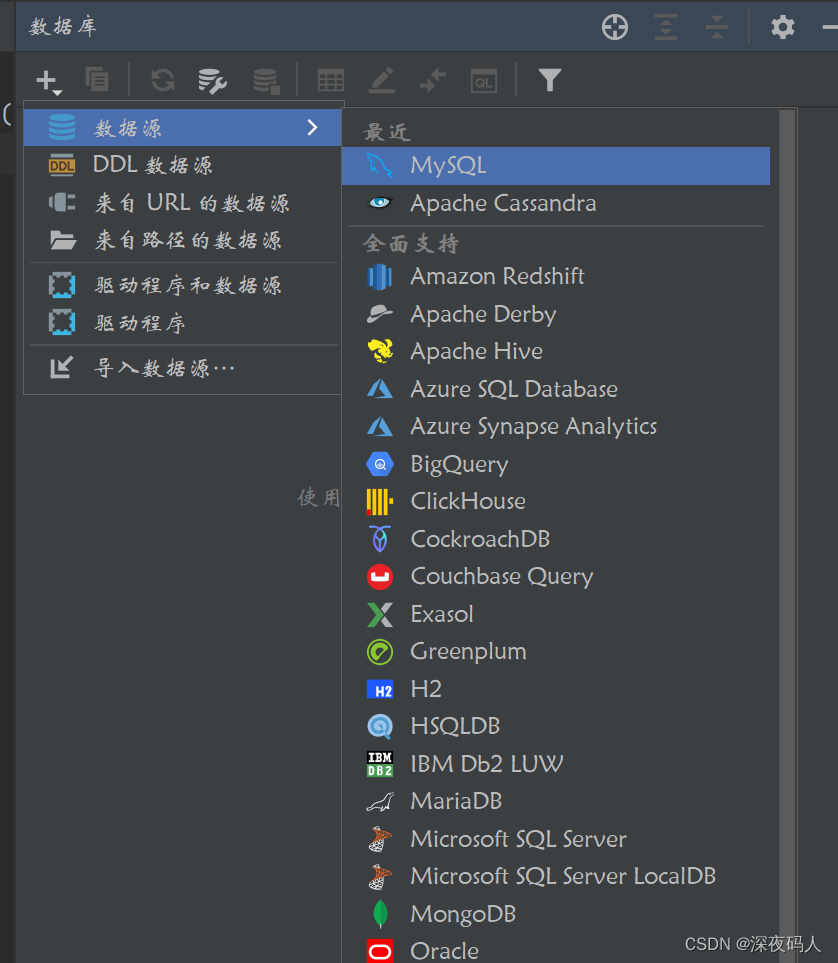Click the Expand All icon in header
This screenshot has width=838, height=963.
(x=665, y=27)
